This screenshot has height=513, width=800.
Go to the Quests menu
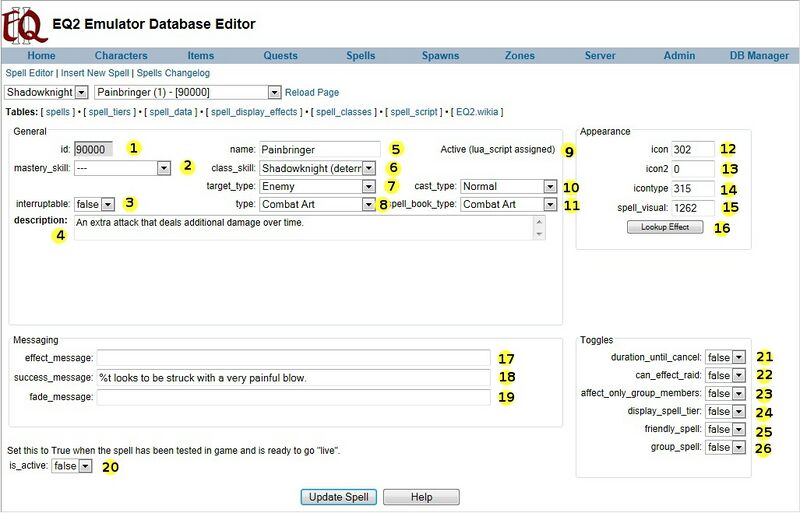pos(281,56)
